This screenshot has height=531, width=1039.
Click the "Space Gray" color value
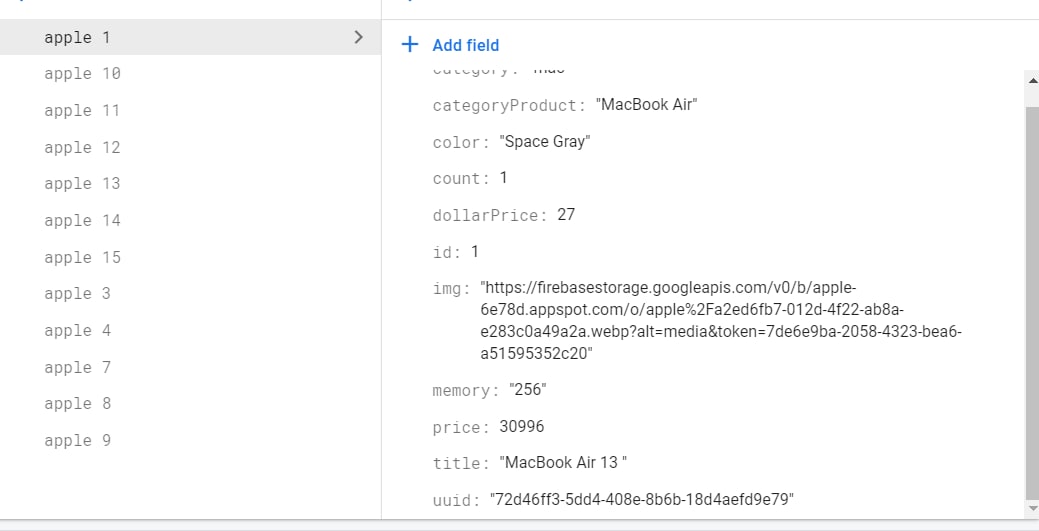pyautogui.click(x=545, y=142)
